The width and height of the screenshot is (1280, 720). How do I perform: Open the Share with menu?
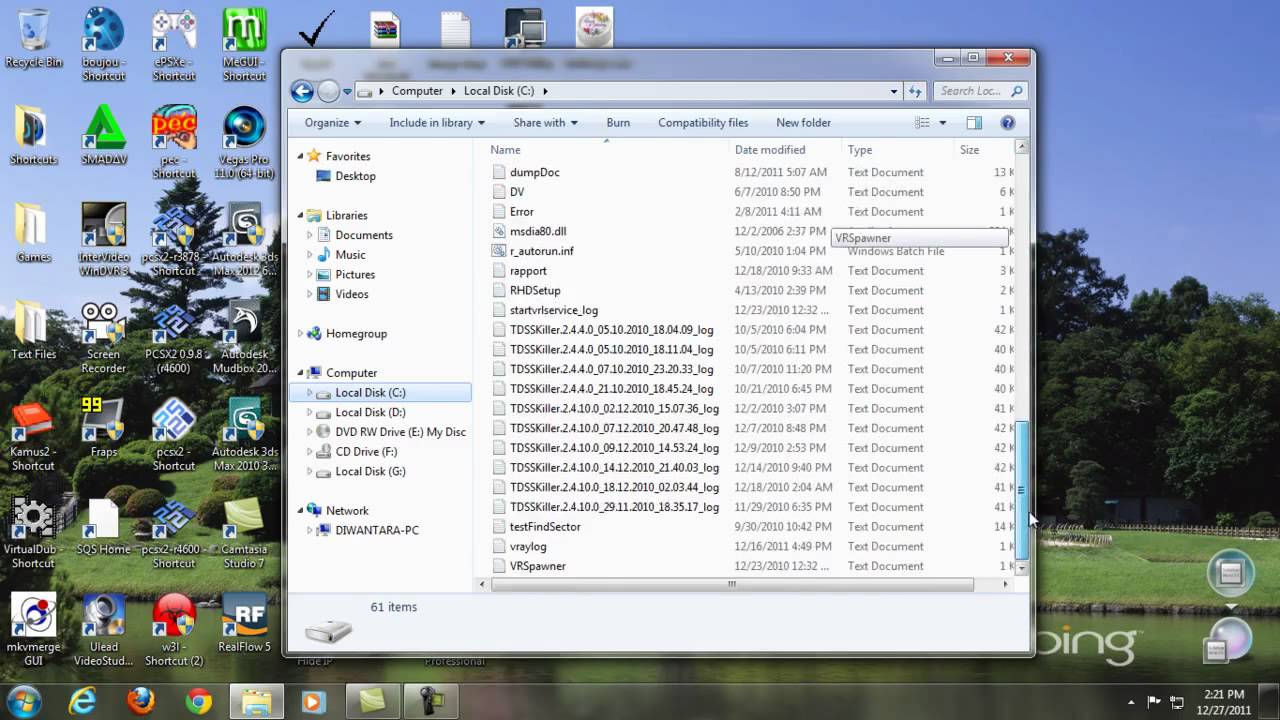[x=545, y=123]
